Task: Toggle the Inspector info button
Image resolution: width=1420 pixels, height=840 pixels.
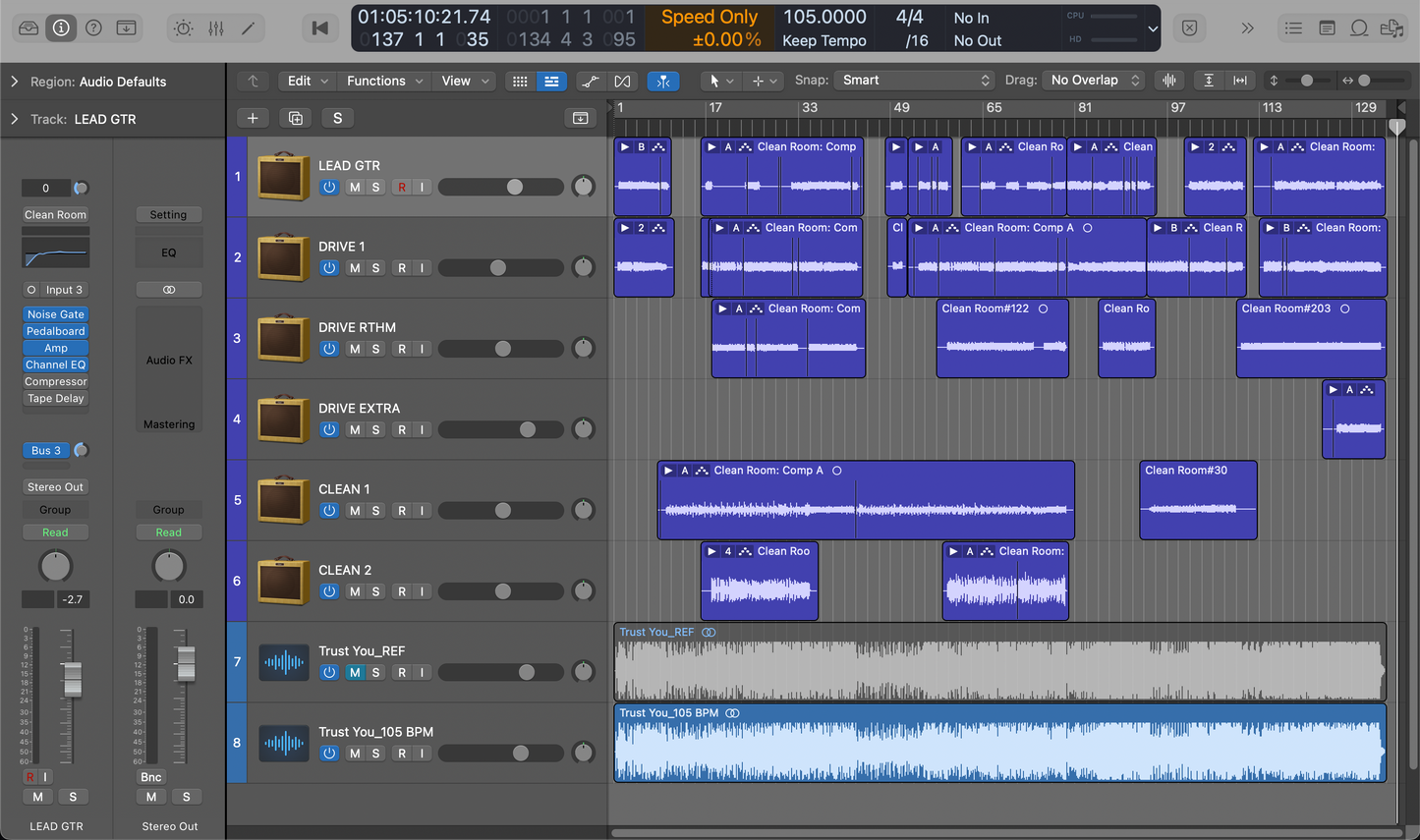Action: tap(61, 28)
